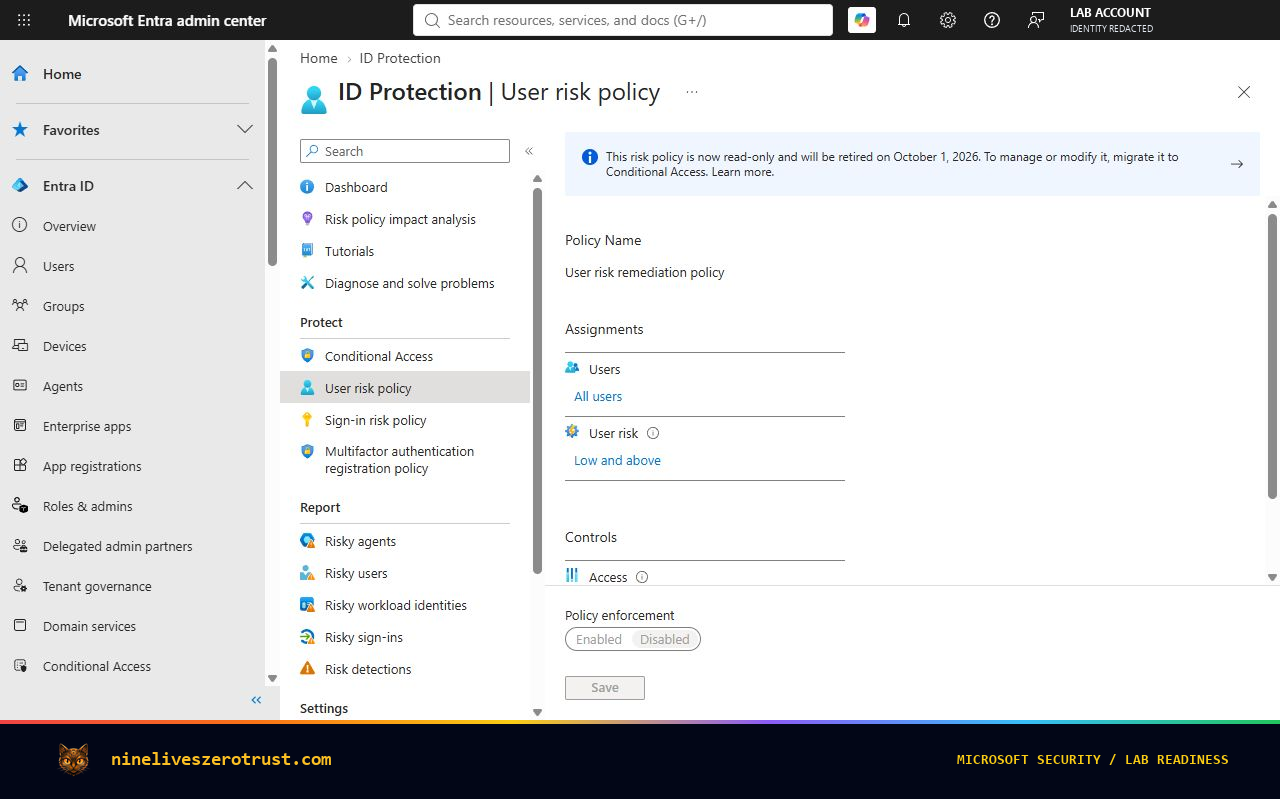Open the LAB ACCOUNT profile menu
The width and height of the screenshot is (1280, 799).
(1111, 20)
